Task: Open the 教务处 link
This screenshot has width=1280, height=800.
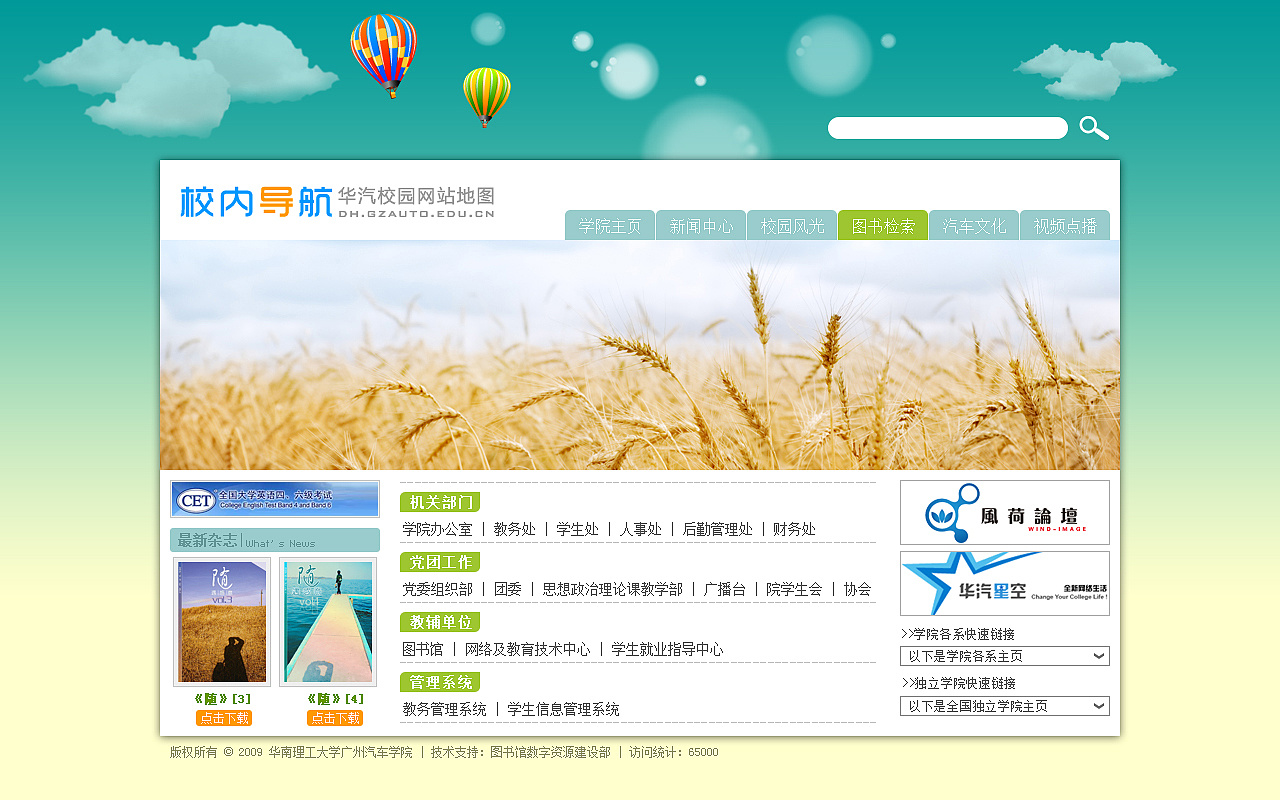Action: click(x=514, y=529)
